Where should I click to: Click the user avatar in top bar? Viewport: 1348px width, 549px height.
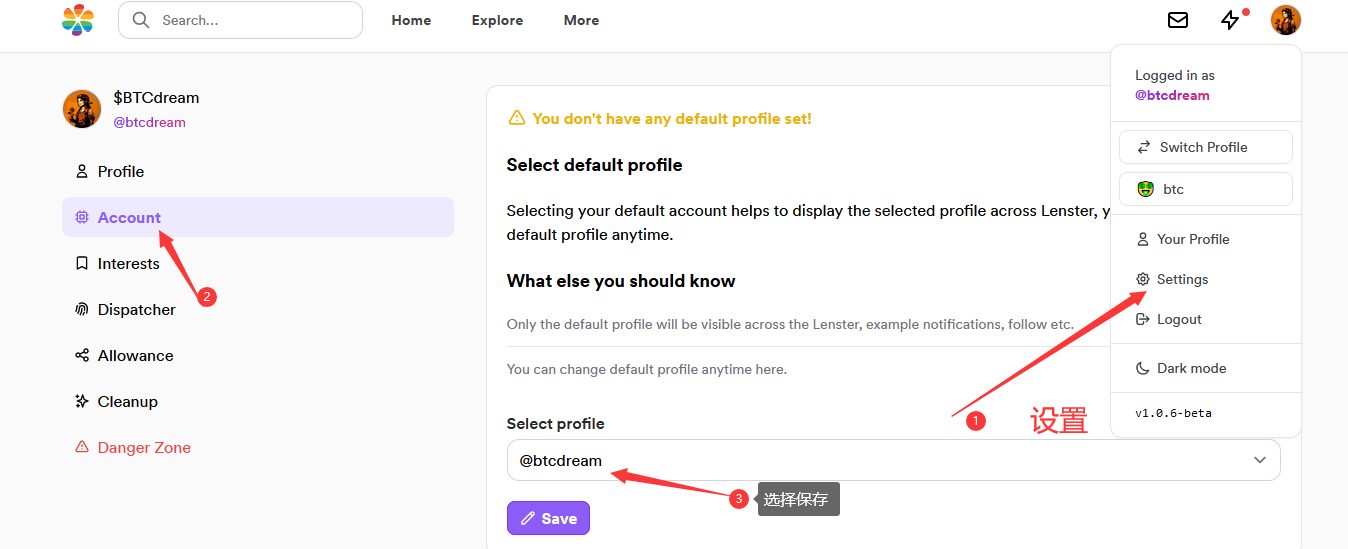point(1285,20)
